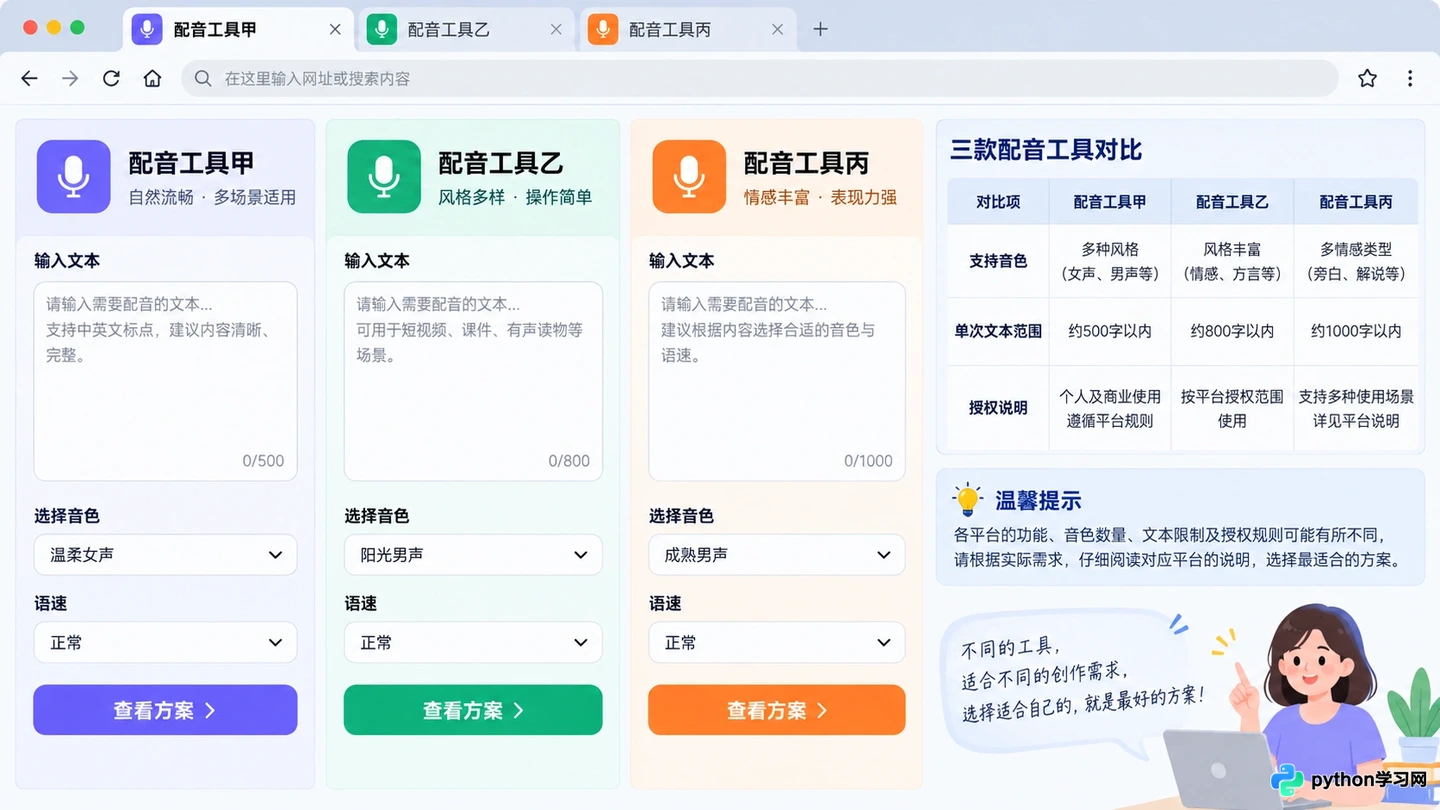This screenshot has height=810, width=1440.
Task: Open the home page via house icon
Action: 152,78
